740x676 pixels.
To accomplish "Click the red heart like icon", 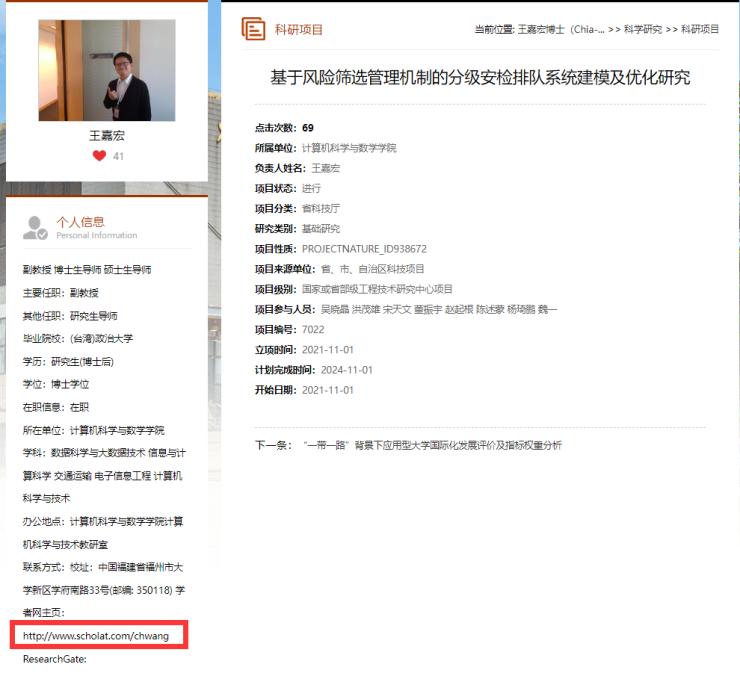I will [x=99, y=156].
